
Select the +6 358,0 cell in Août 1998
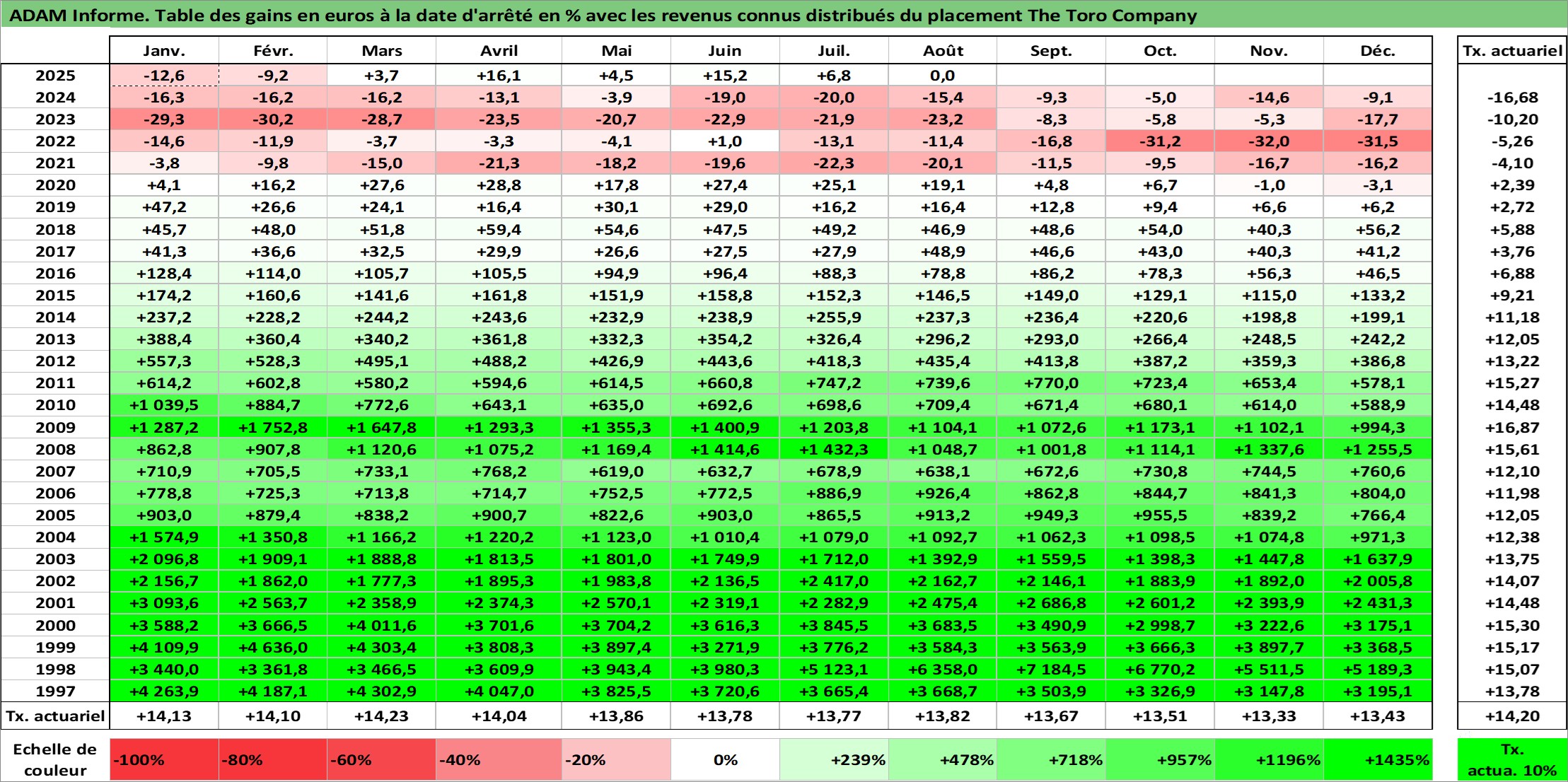(x=943, y=669)
